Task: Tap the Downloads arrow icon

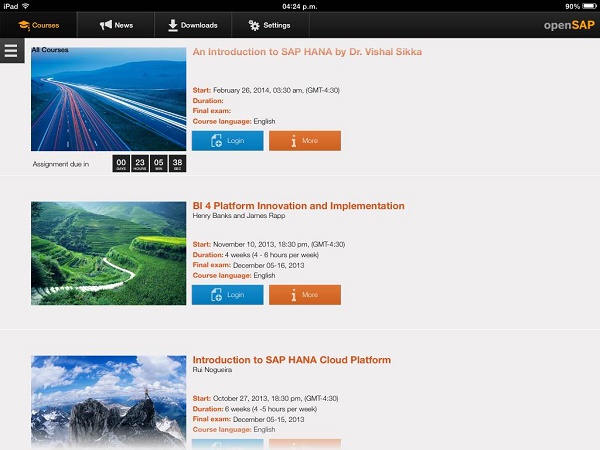Action: click(x=173, y=25)
